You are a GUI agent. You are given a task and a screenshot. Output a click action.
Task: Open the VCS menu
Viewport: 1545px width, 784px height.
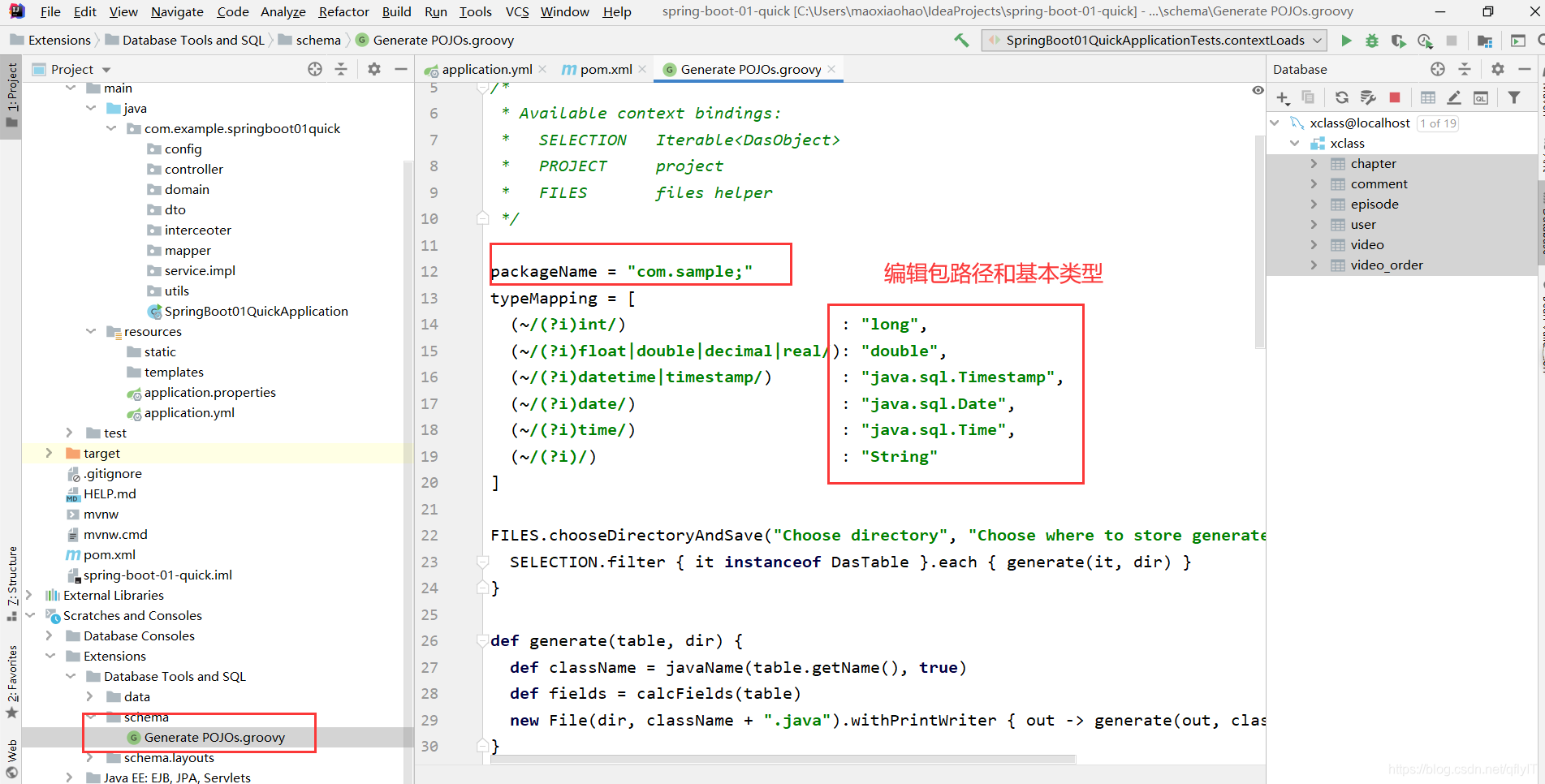click(516, 11)
